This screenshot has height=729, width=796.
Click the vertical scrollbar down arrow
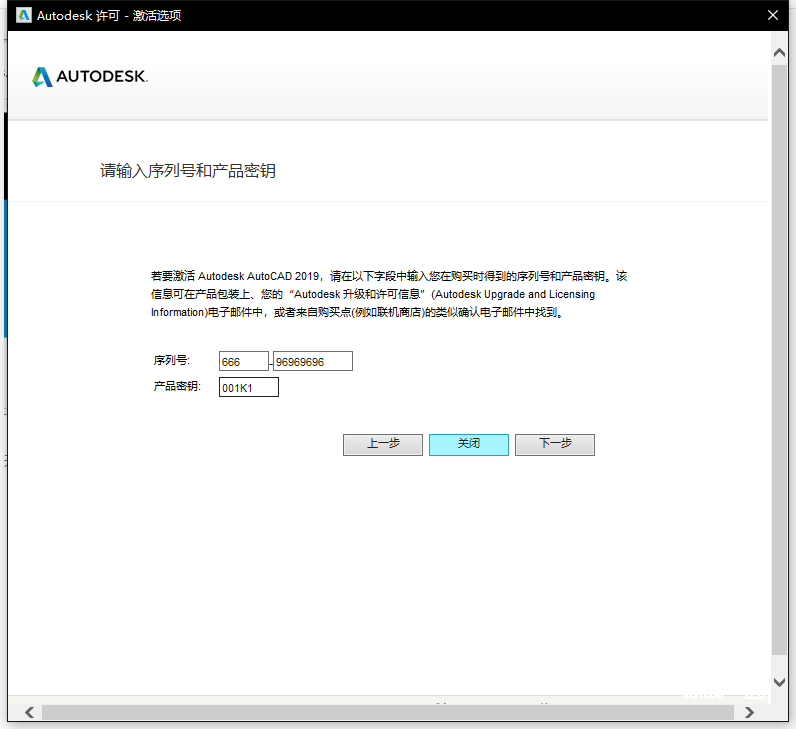pos(780,682)
